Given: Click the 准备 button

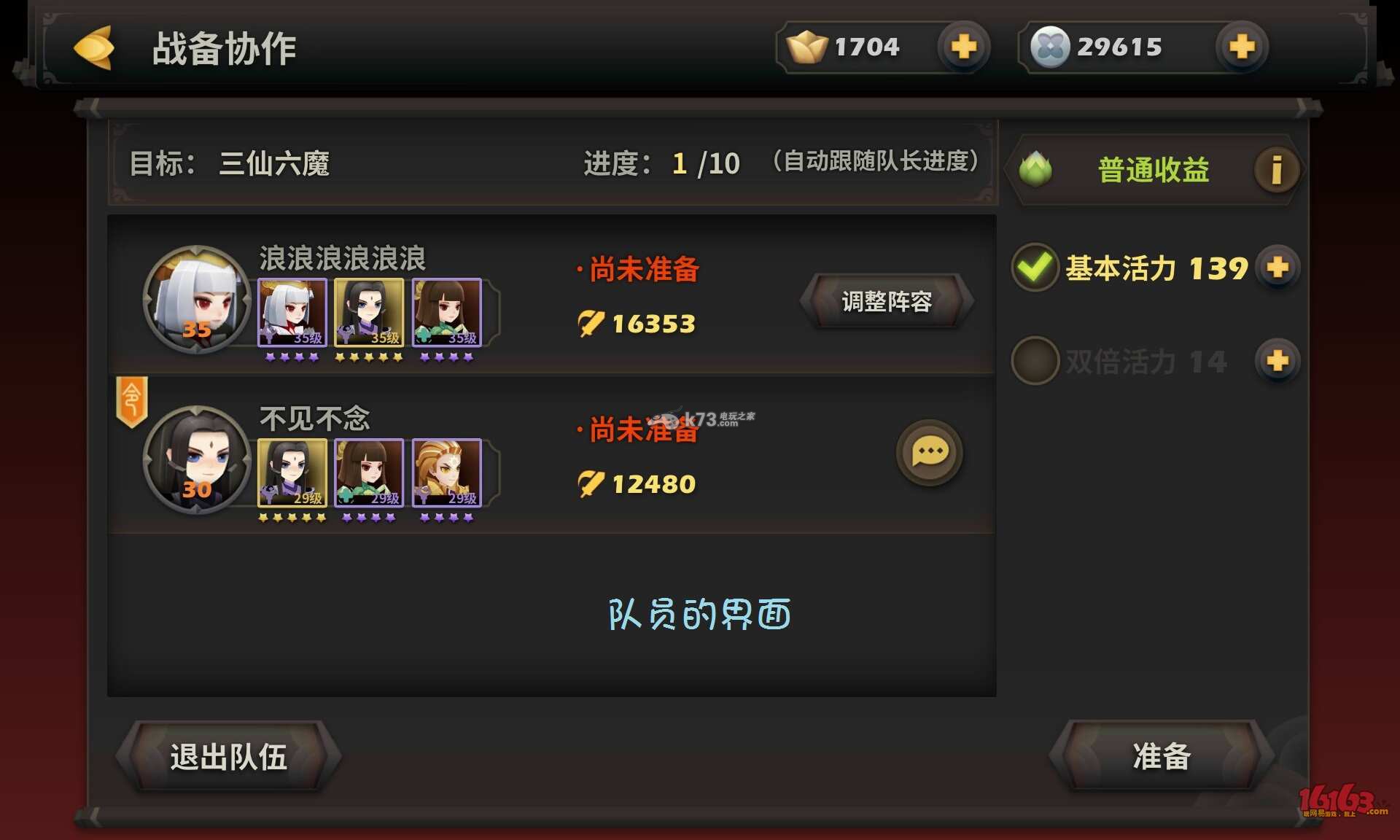Looking at the screenshot, I should (x=1161, y=756).
